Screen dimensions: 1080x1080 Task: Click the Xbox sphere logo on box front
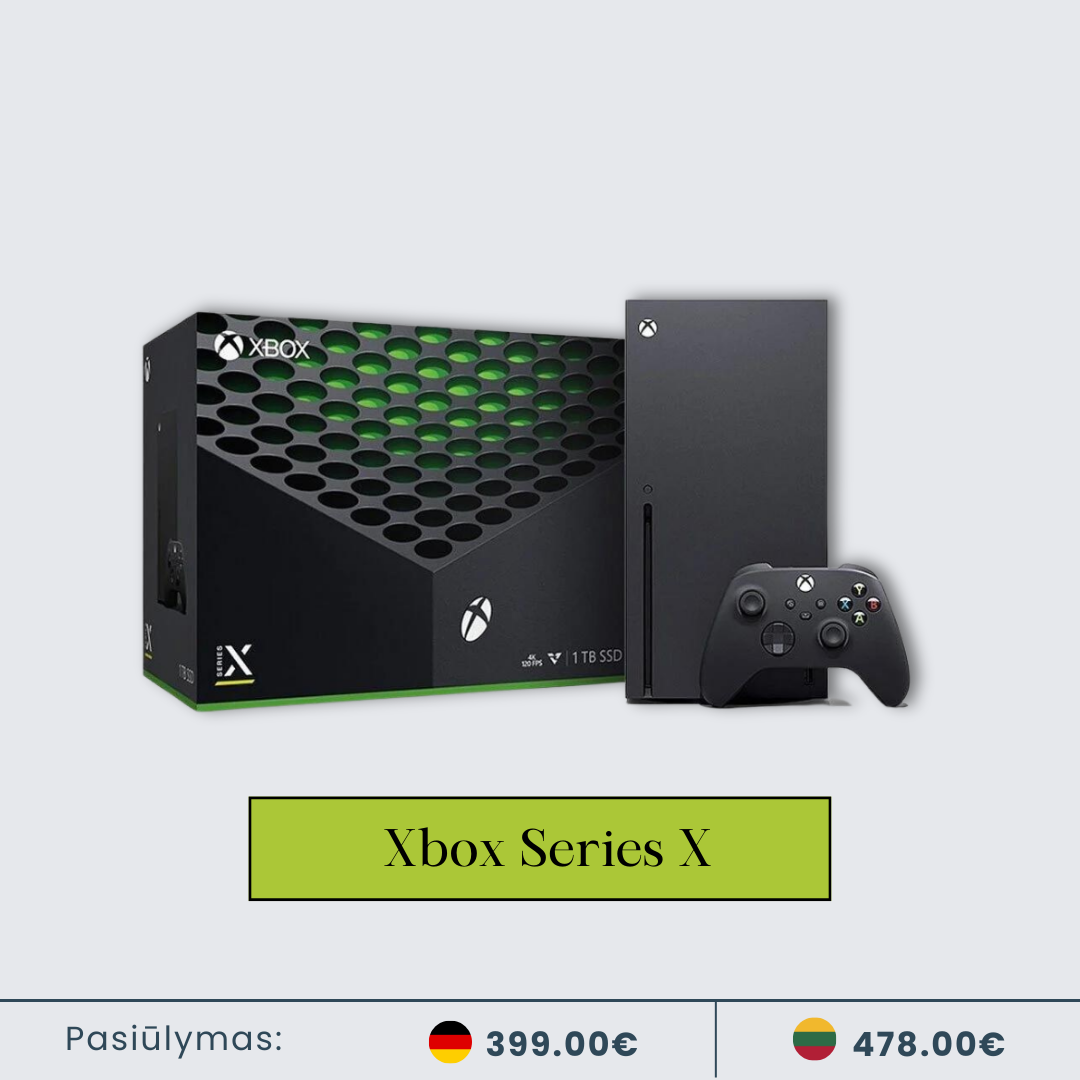pos(476,619)
